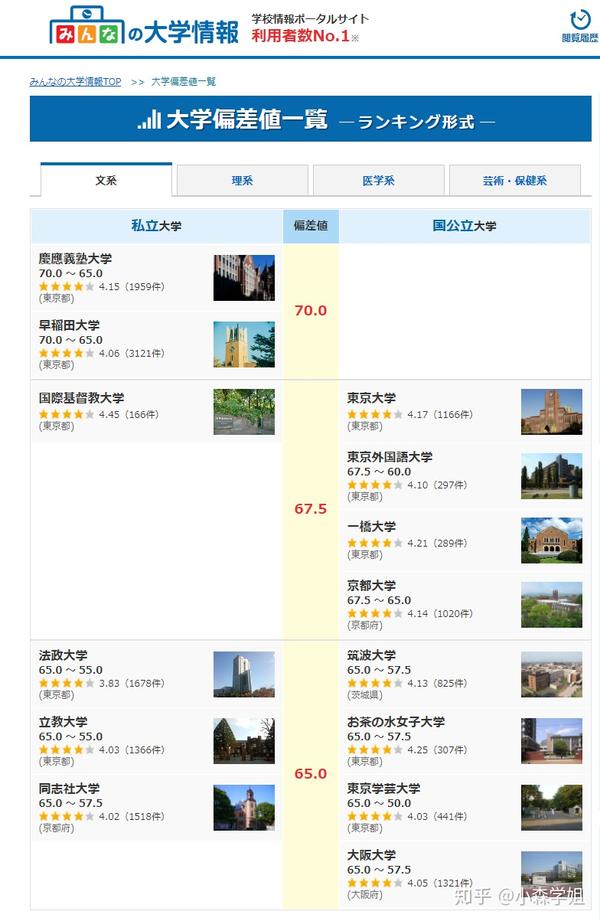Click the 70.0 deviation value label
The width and height of the screenshot is (600, 921).
(x=311, y=310)
